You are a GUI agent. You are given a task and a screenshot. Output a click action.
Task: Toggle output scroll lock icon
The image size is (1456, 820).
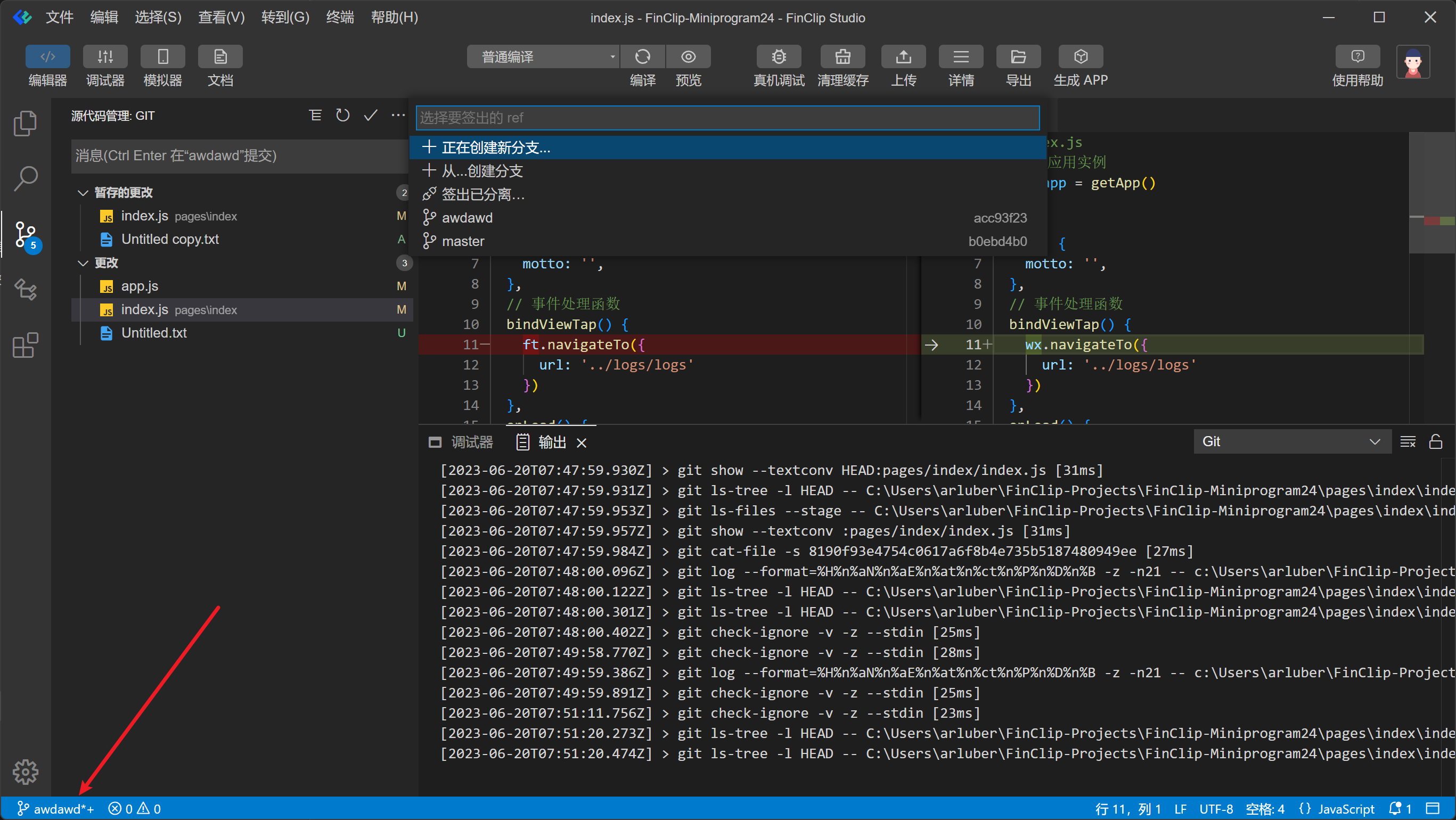pyautogui.click(x=1435, y=441)
